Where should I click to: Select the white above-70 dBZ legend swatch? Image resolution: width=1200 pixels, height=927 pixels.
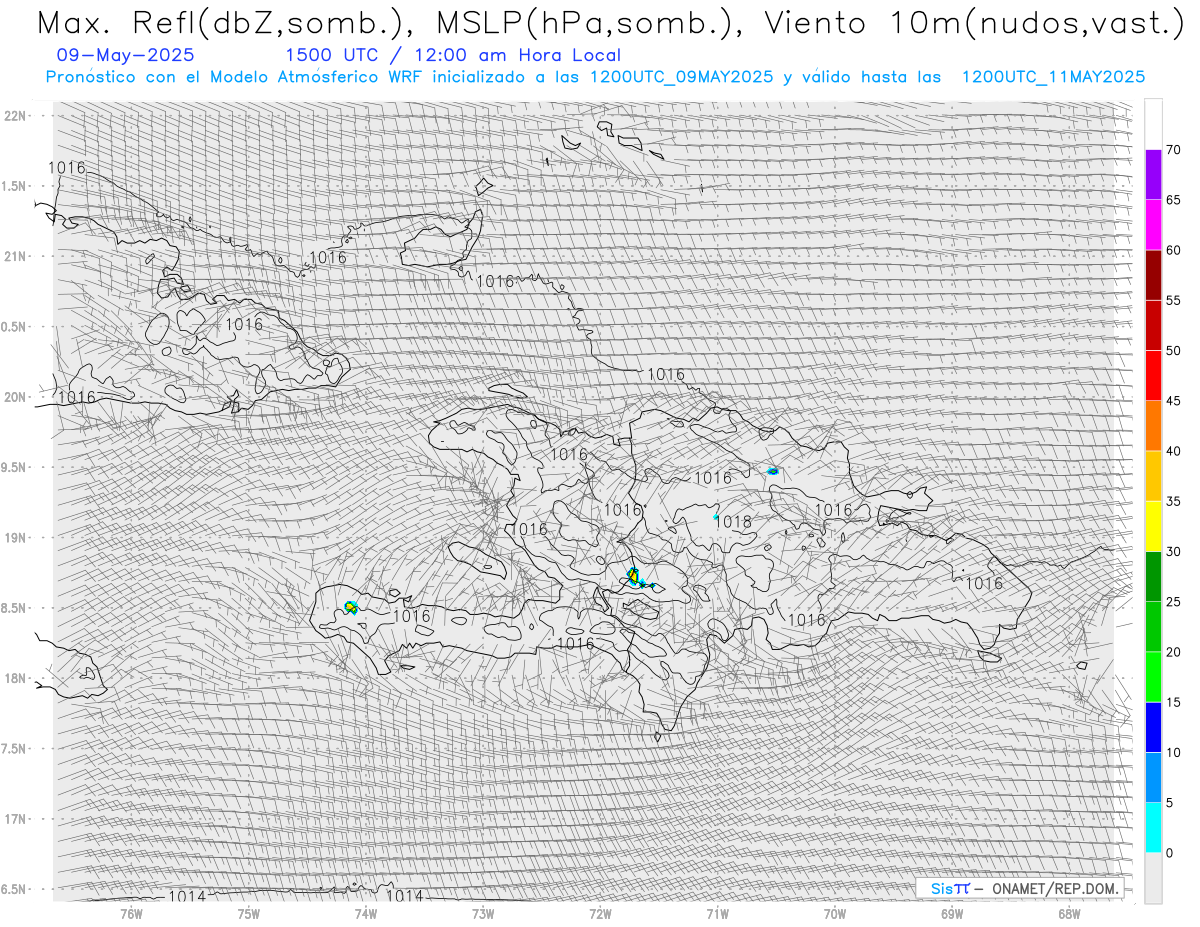coord(1153,124)
